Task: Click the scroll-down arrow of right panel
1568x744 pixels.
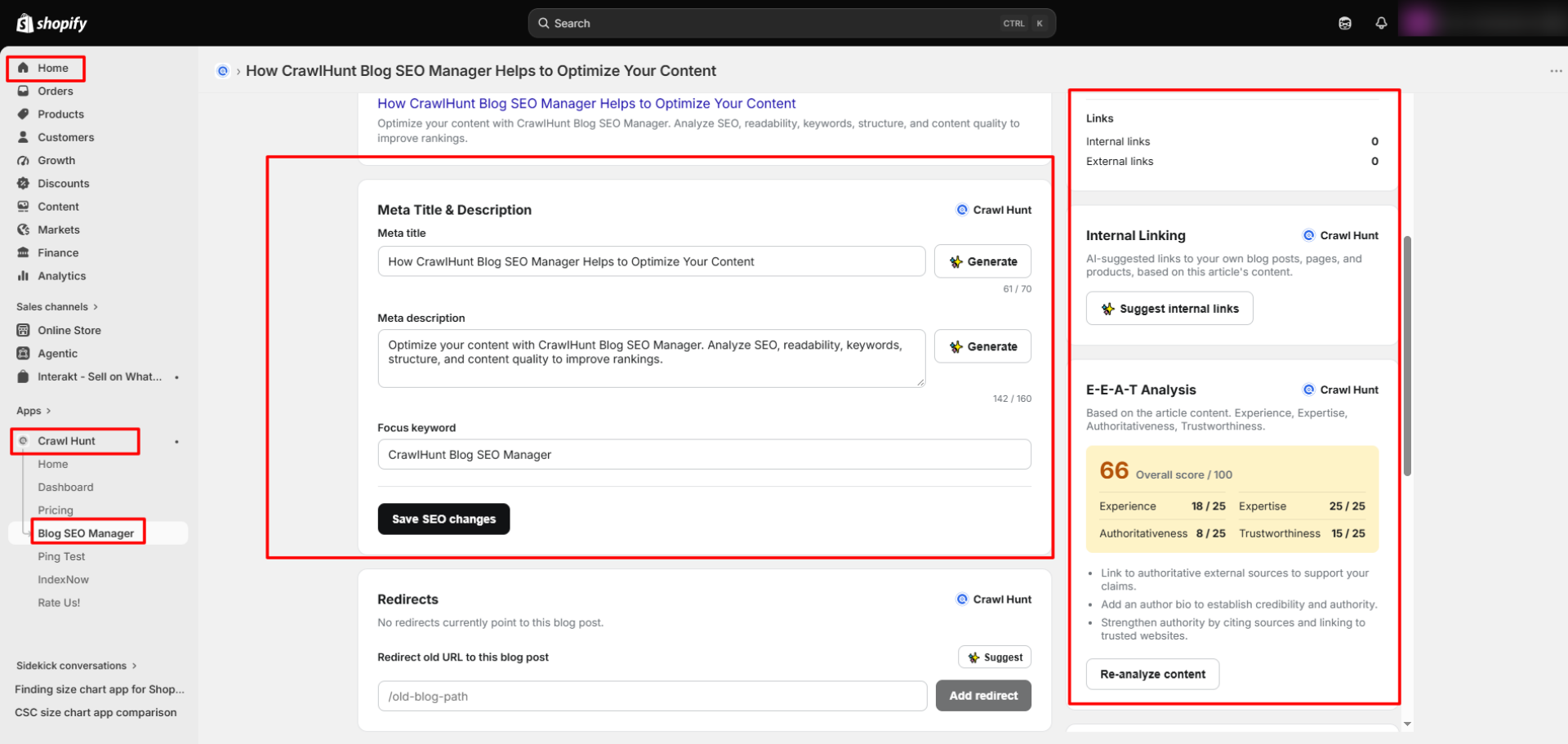Action: [1407, 724]
